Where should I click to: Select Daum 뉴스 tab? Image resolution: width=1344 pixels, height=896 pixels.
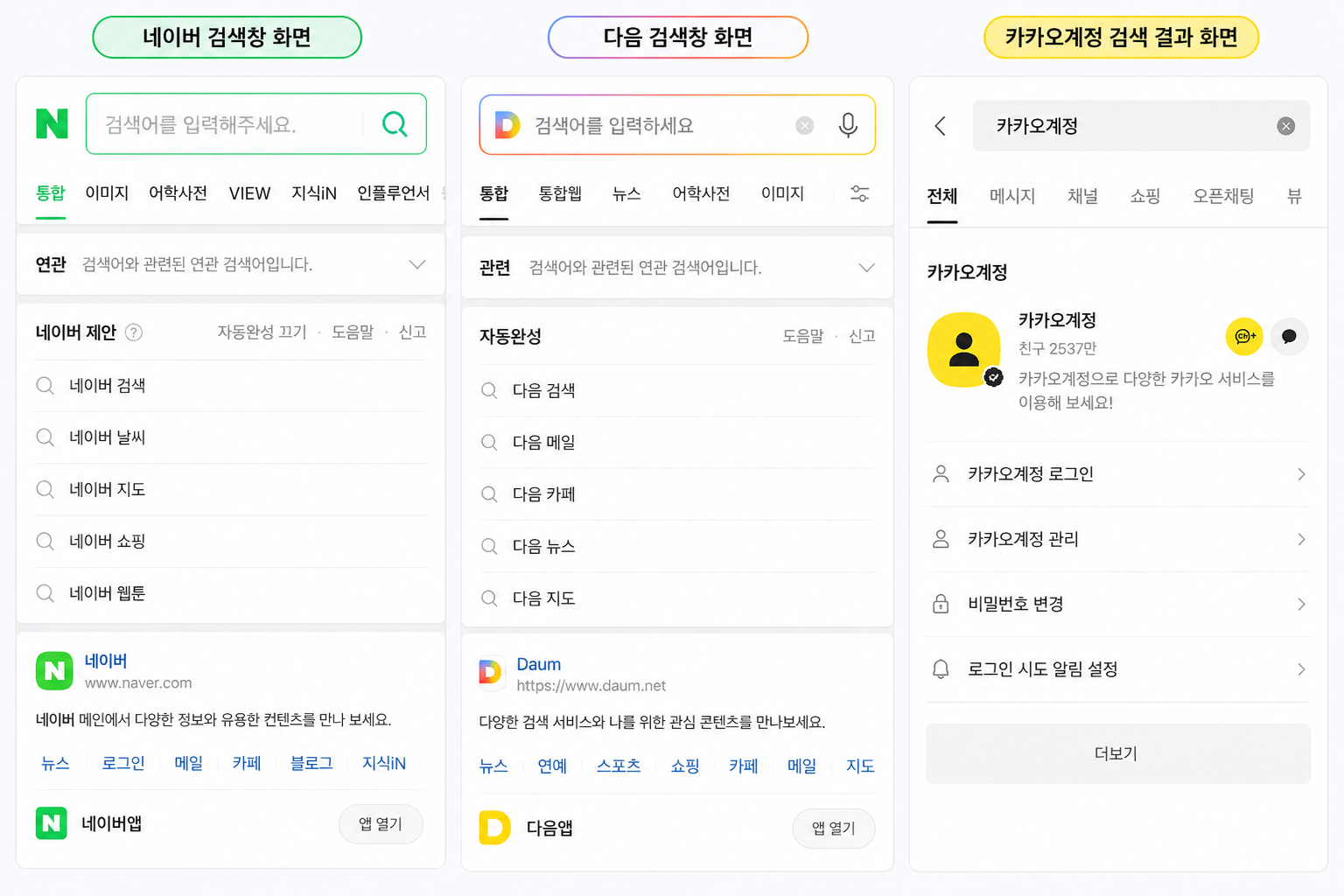pos(626,193)
